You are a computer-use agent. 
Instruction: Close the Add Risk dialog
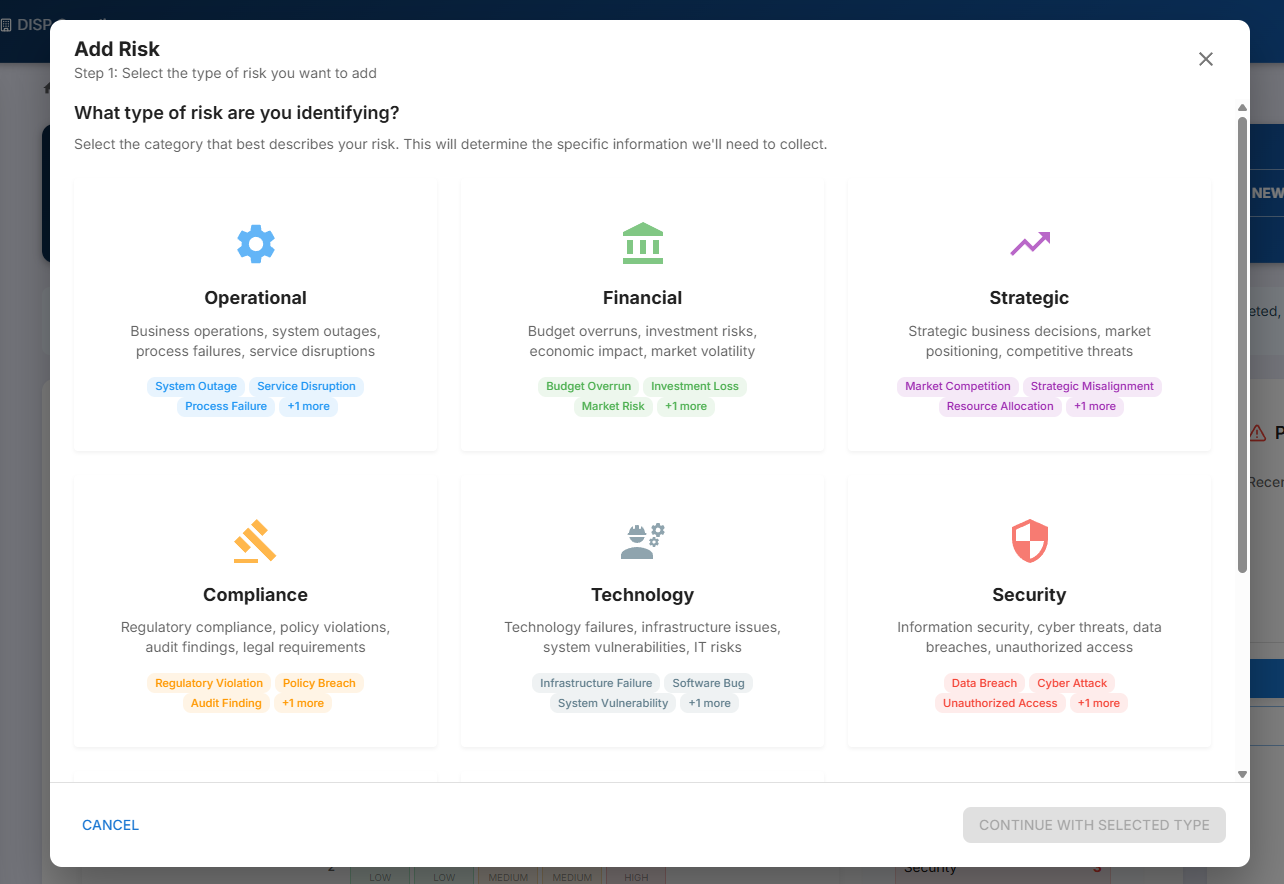click(x=1205, y=59)
